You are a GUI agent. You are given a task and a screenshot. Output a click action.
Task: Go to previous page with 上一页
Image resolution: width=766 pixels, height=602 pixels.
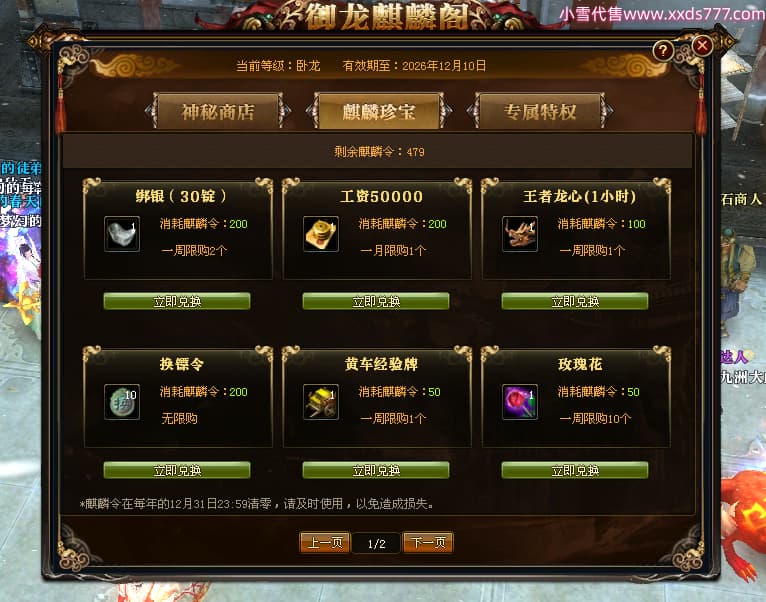325,542
